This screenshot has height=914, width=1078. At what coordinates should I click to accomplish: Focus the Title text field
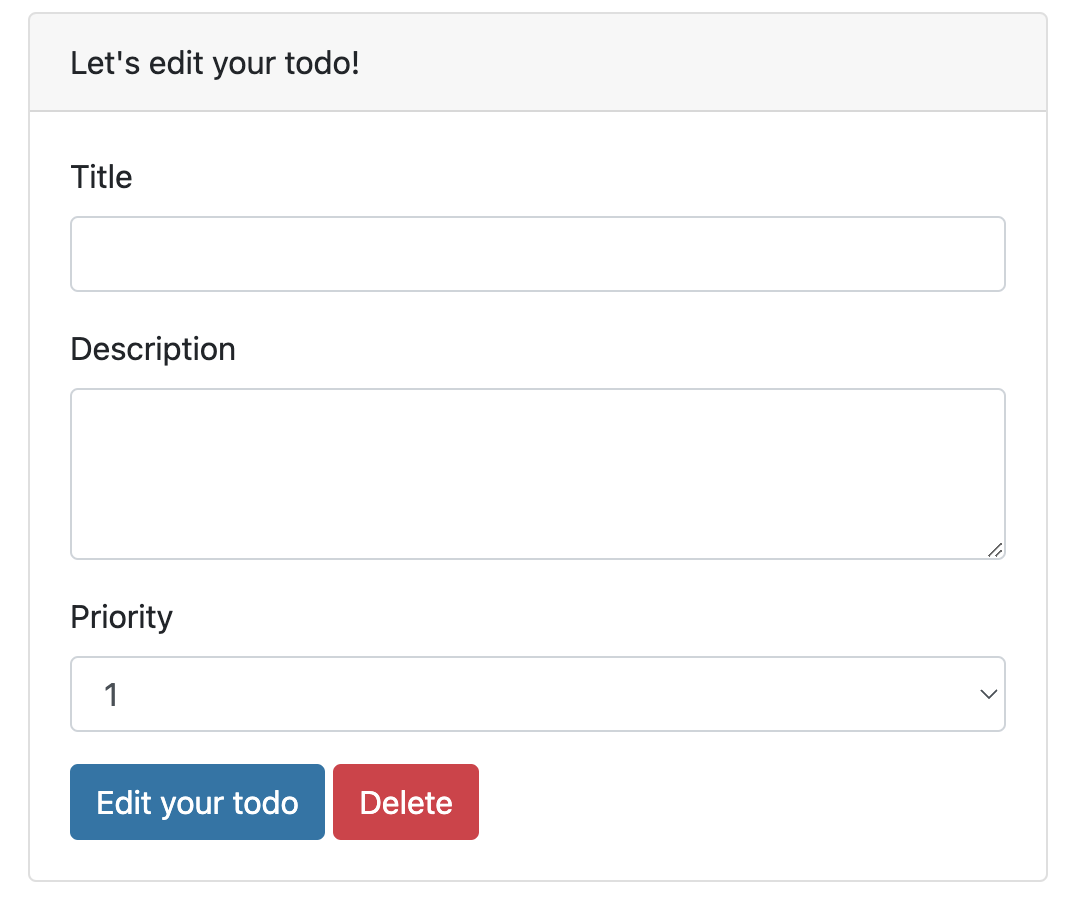(537, 254)
